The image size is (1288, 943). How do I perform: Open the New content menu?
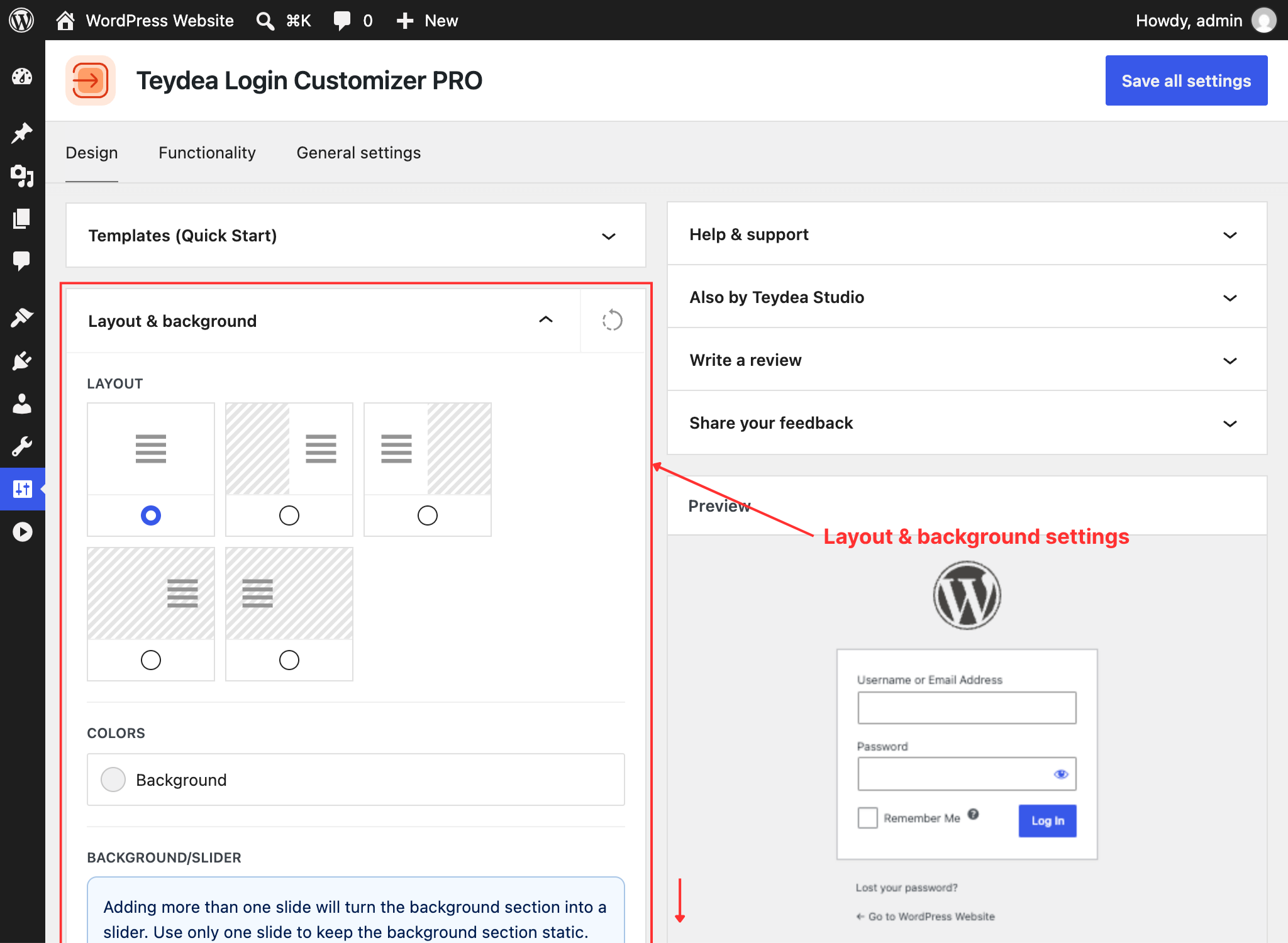click(x=427, y=21)
